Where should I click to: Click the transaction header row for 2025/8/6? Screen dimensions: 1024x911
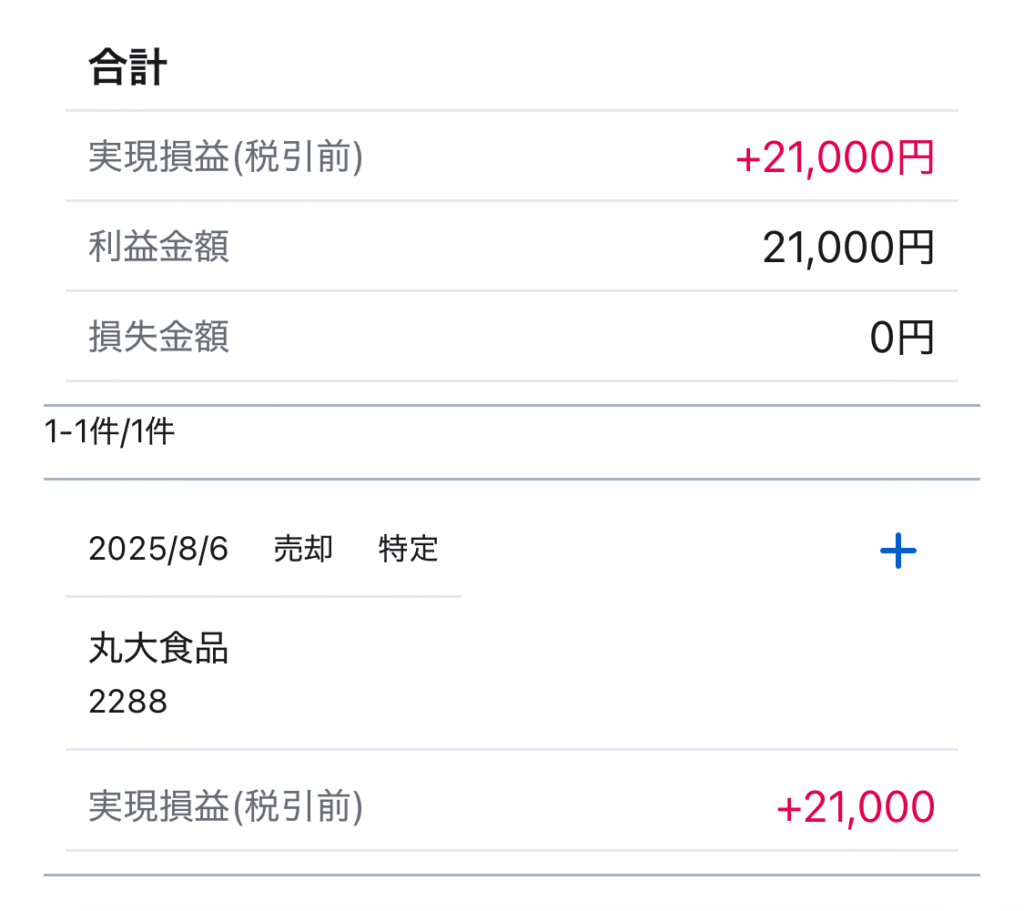point(512,549)
